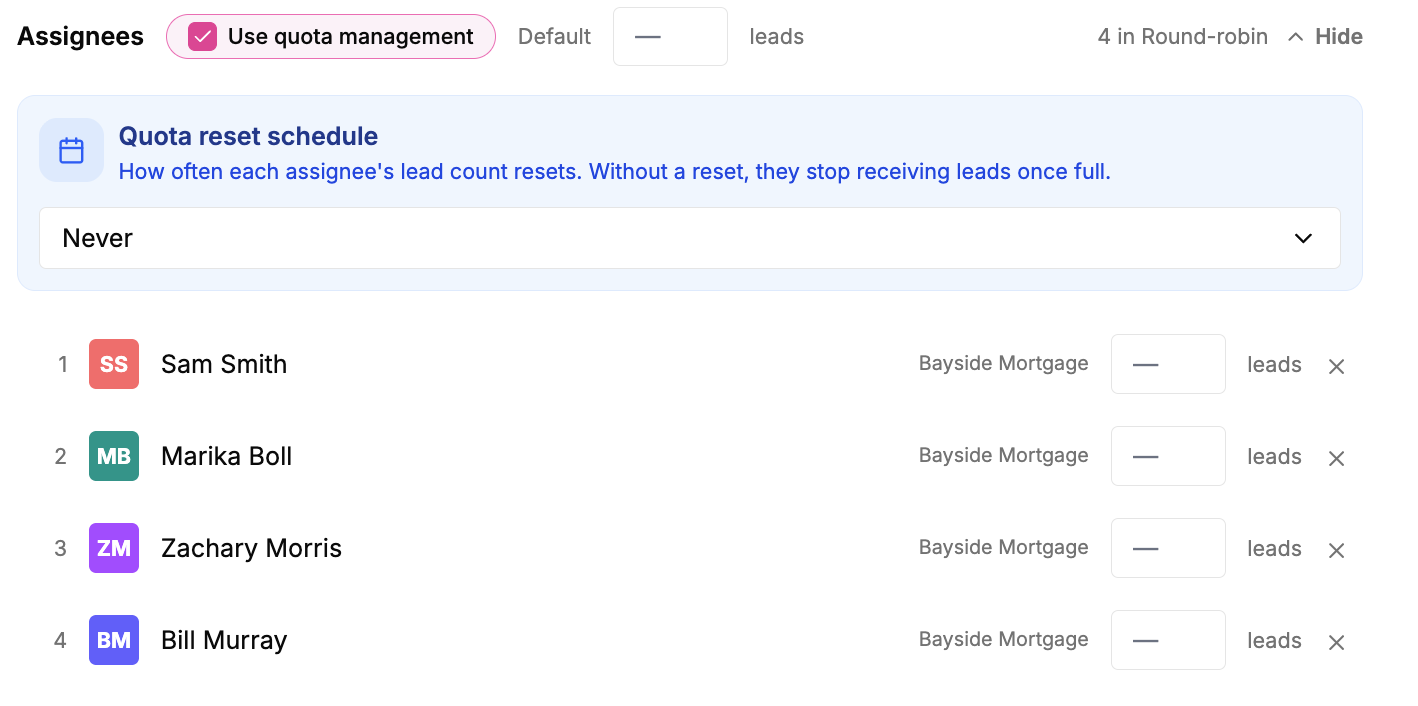Remove Zachary Morris with the X icon
Screen dimensions: 1418x706
pos(1336,550)
